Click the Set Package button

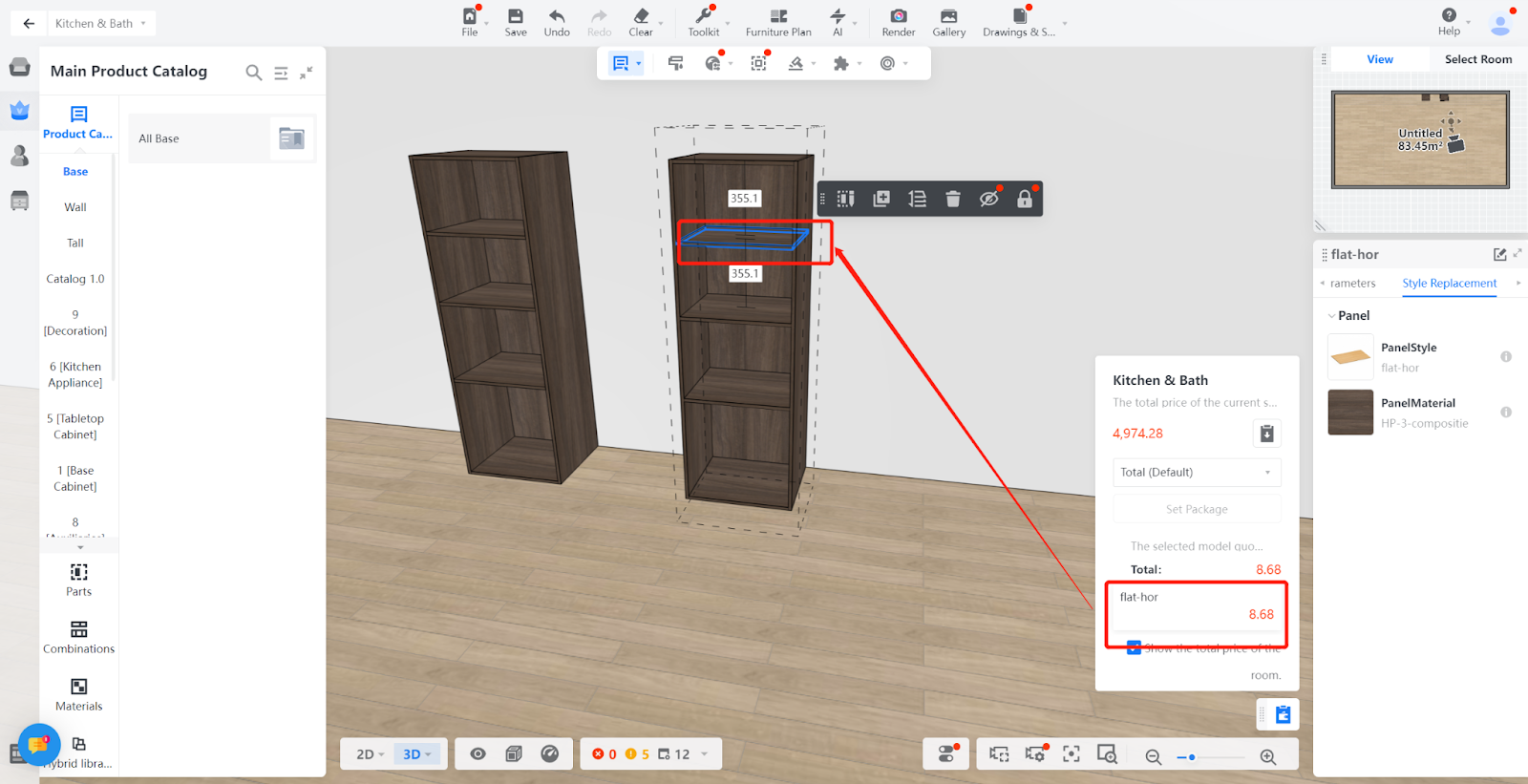pos(1197,510)
